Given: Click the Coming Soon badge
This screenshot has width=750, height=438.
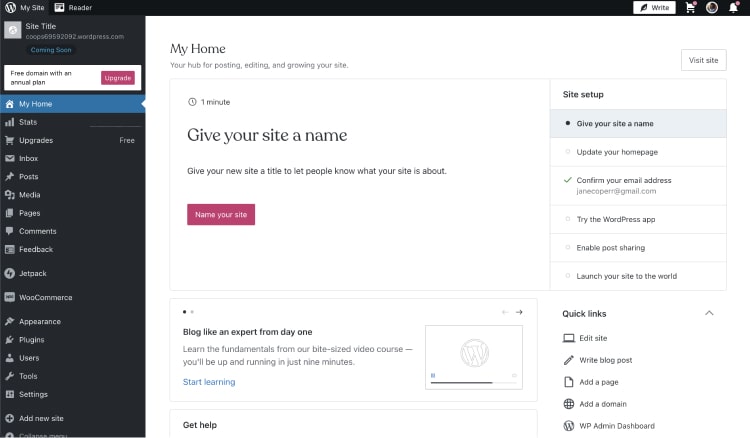Looking at the screenshot, I should point(51,50).
